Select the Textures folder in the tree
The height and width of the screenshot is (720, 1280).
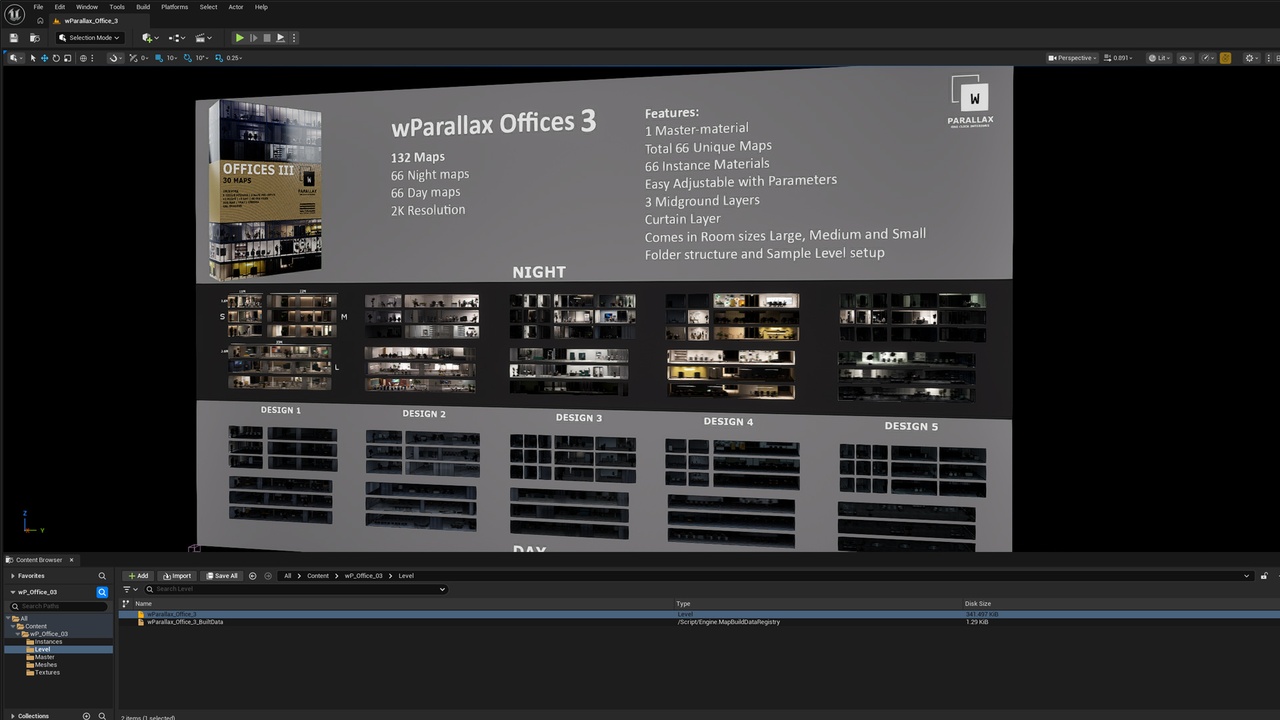[47, 673]
